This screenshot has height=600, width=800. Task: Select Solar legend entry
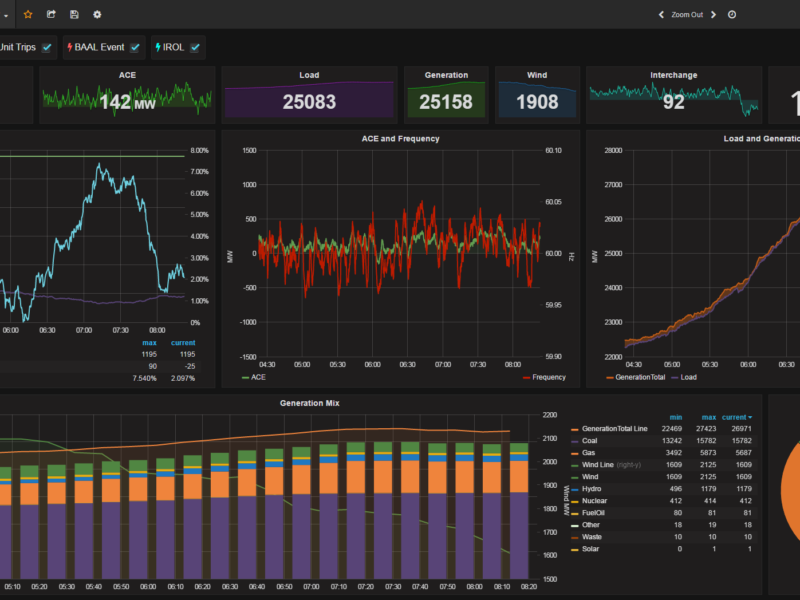click(590, 549)
